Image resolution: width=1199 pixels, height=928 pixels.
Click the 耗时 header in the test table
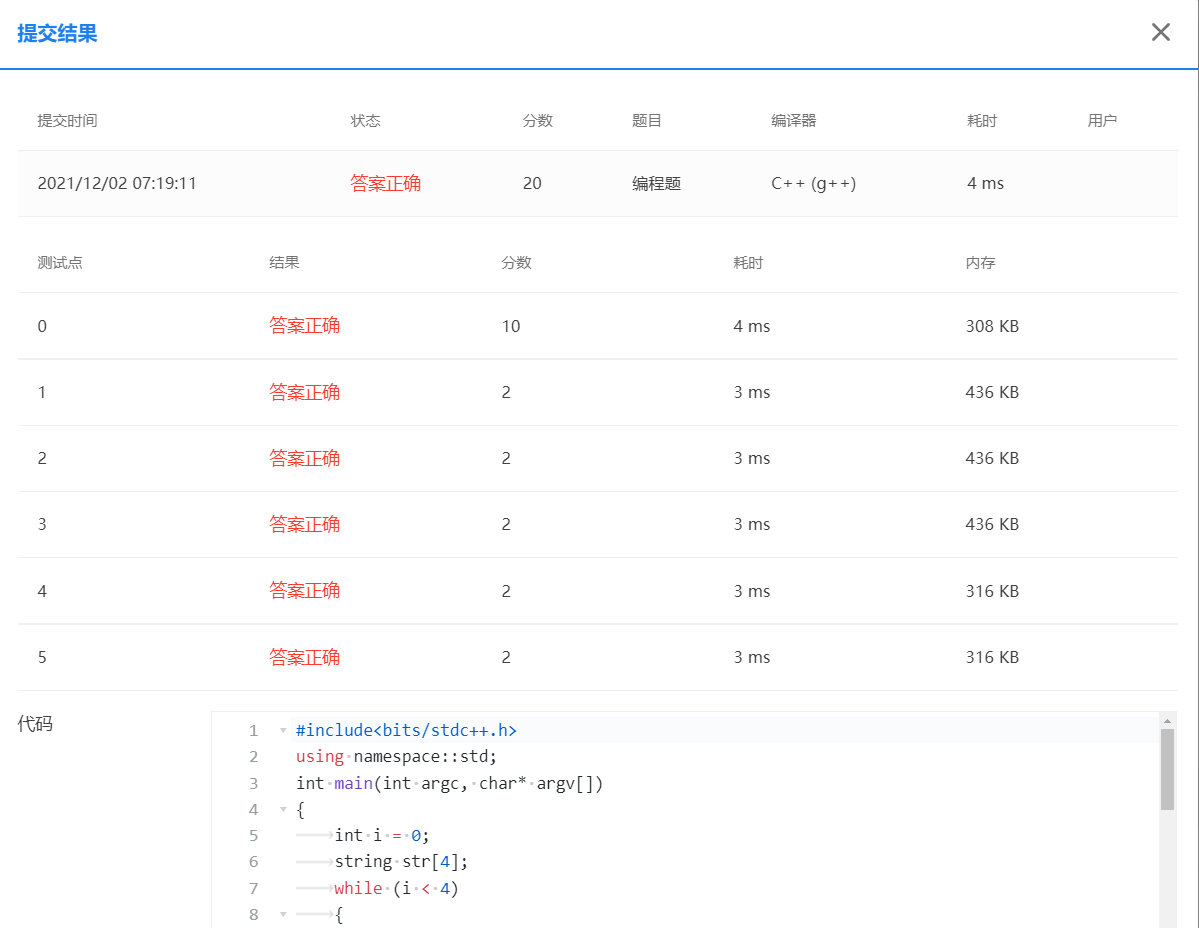744,262
